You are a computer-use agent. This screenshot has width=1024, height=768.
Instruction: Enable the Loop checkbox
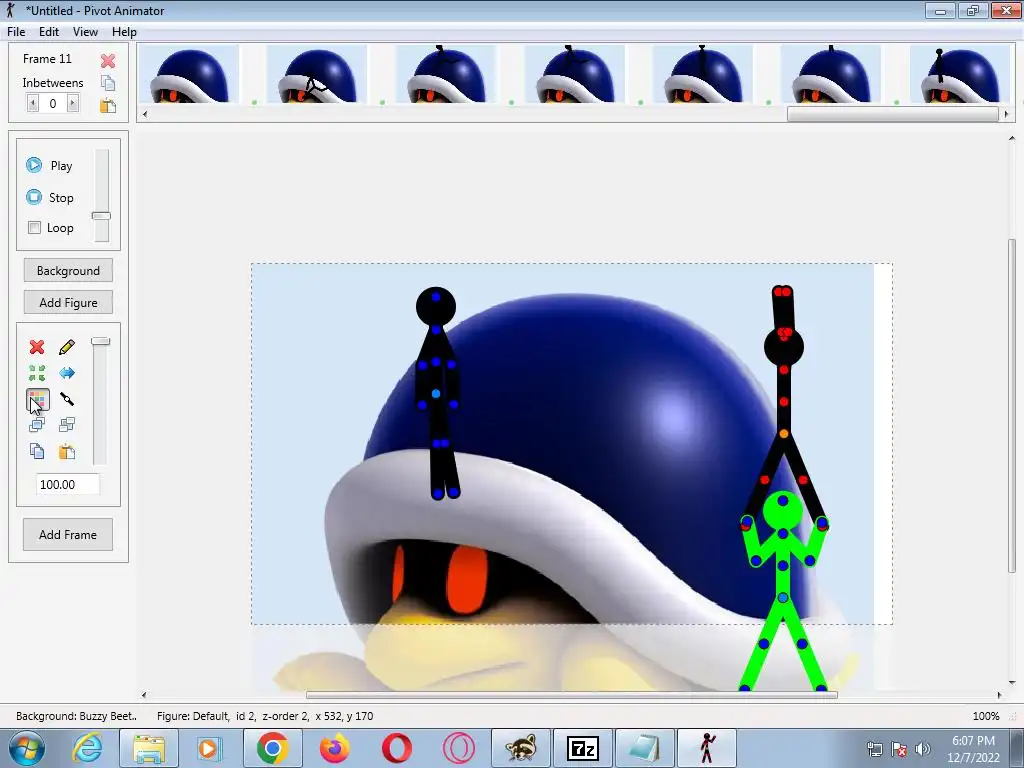coord(35,227)
